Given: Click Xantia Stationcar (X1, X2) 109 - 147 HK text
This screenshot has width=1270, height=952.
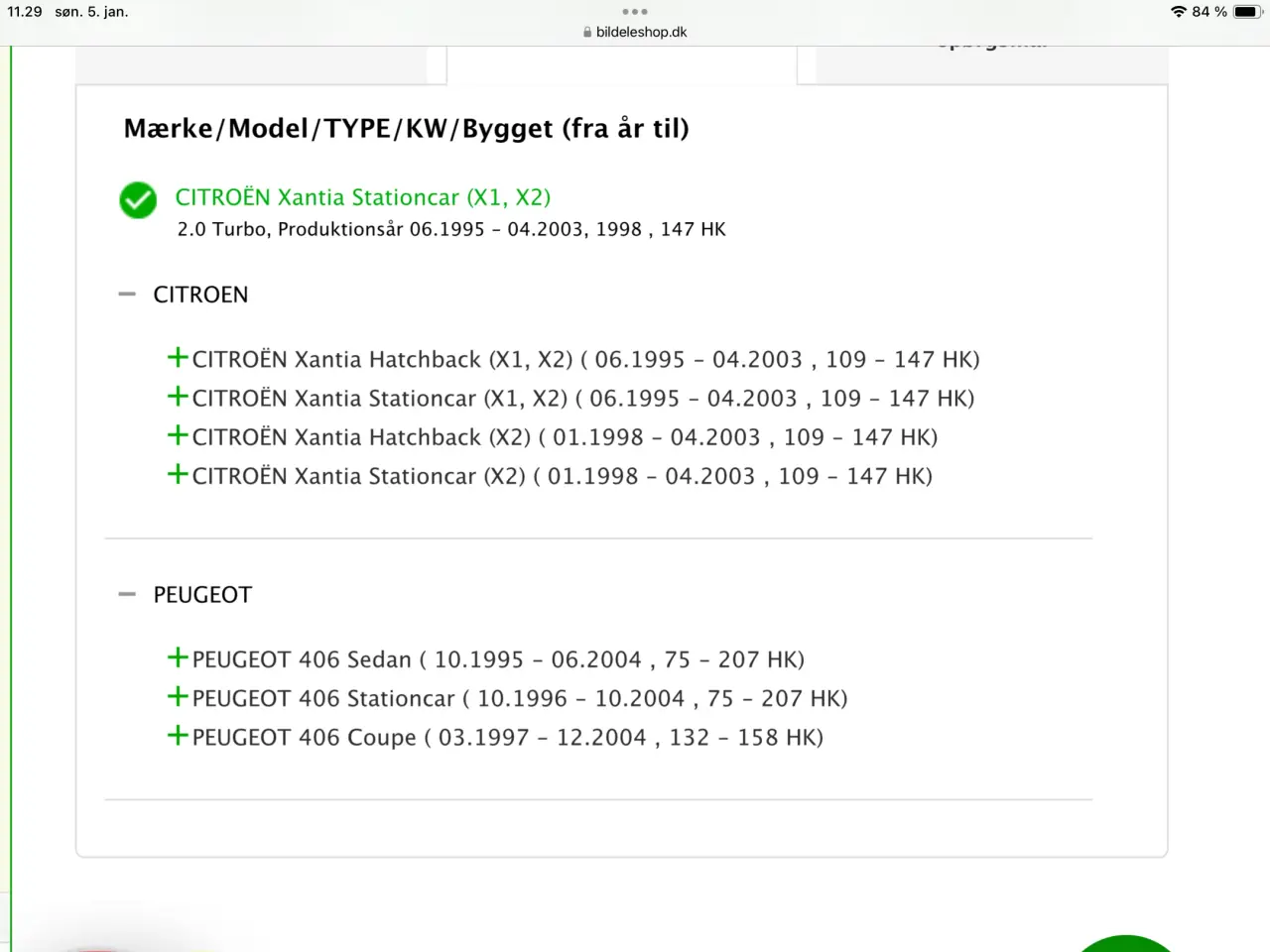Looking at the screenshot, I should (x=583, y=399).
